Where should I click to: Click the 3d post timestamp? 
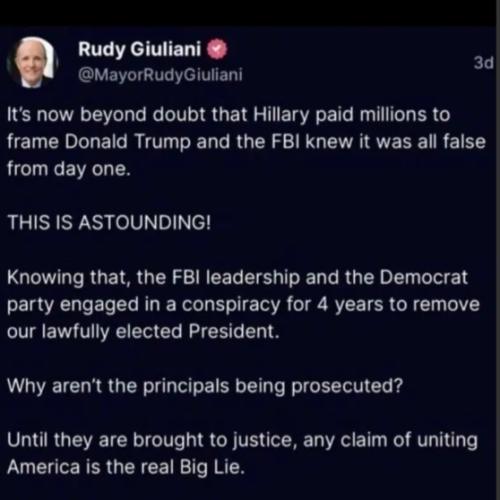(x=483, y=62)
